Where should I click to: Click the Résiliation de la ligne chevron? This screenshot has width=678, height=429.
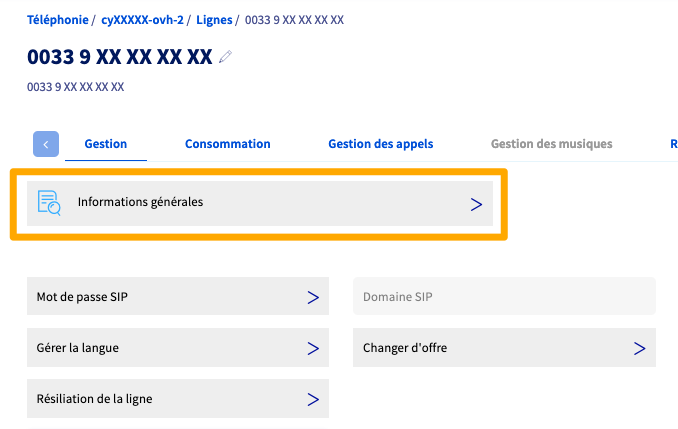[x=313, y=399]
